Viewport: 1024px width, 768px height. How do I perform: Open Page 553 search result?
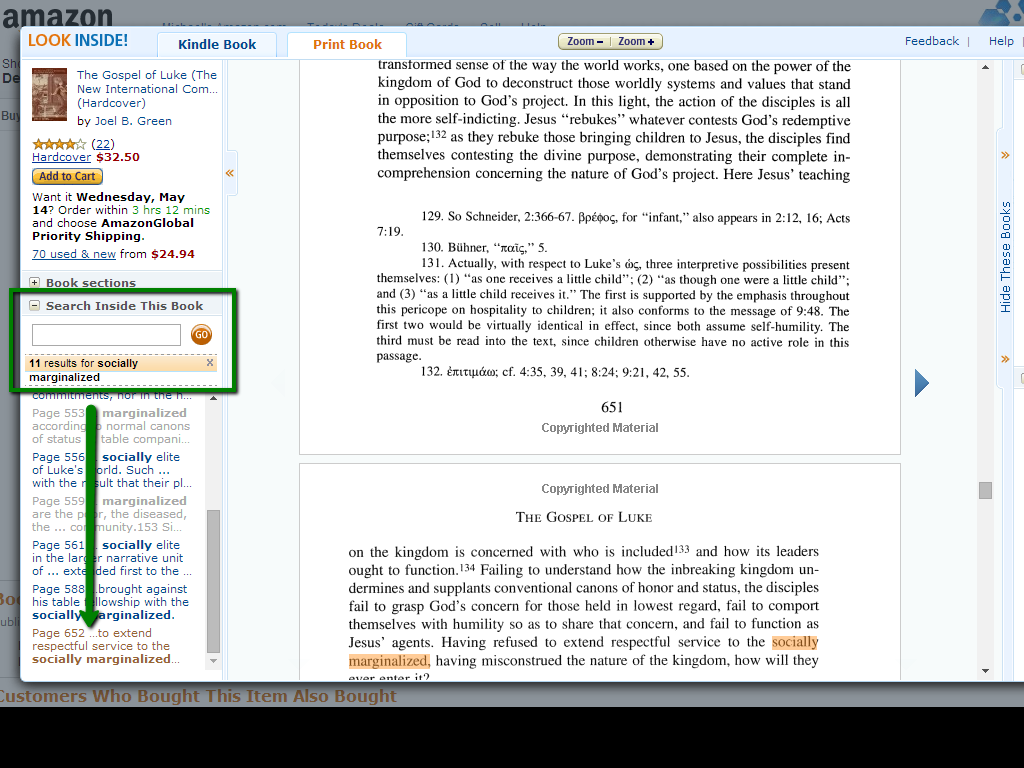pos(111,426)
